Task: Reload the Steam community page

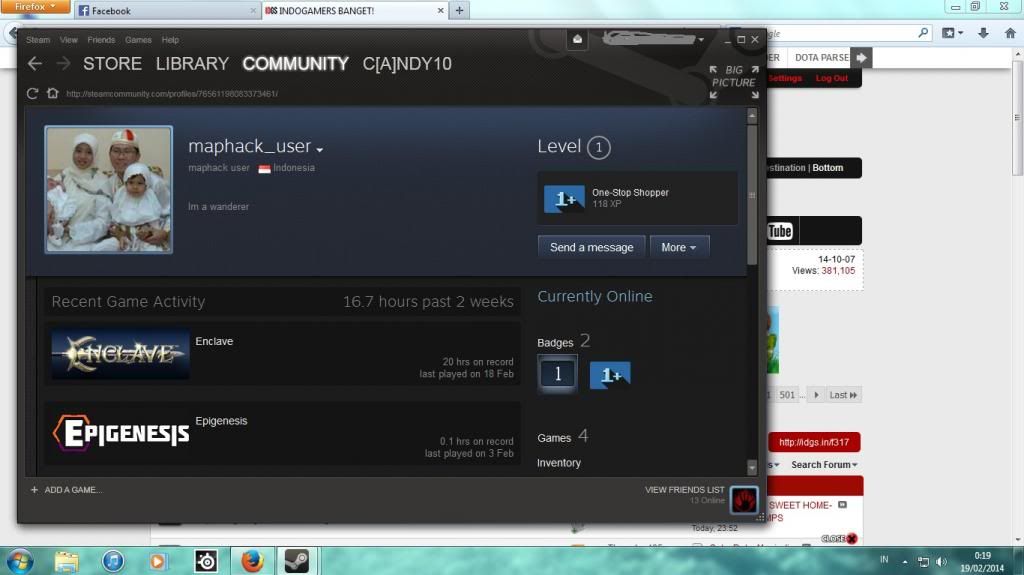Action: pyautogui.click(x=32, y=93)
